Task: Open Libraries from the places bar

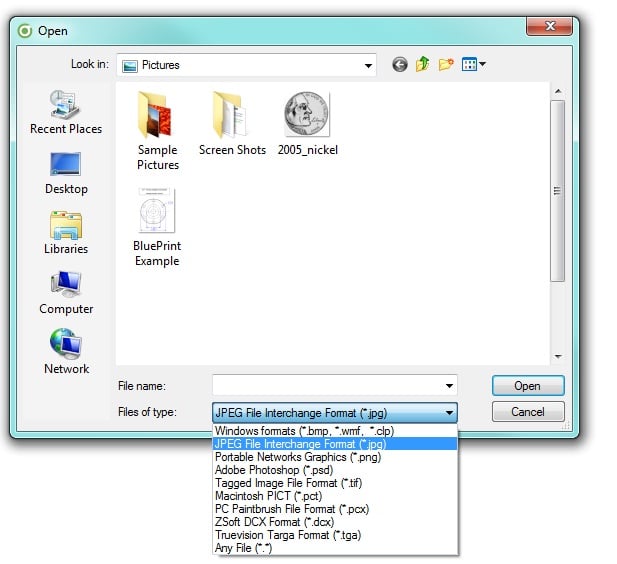Action: pos(66,232)
